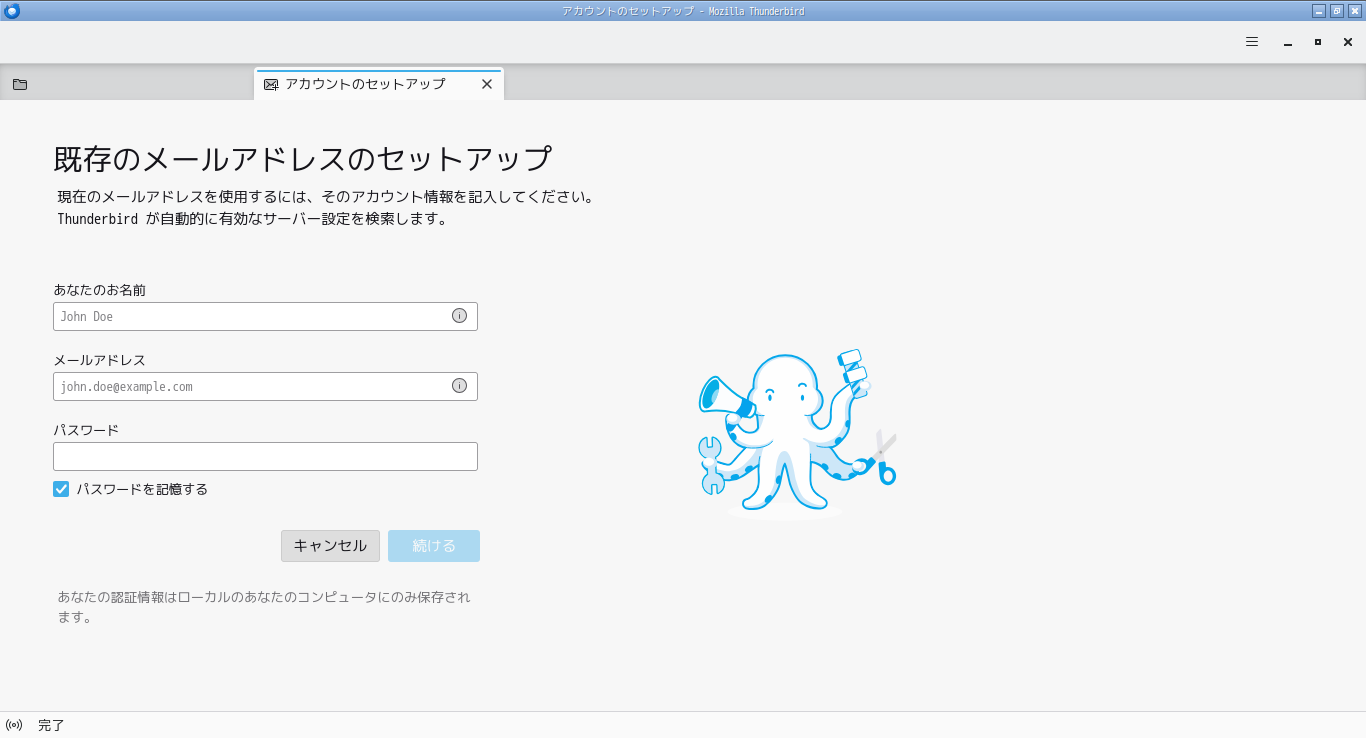The height and width of the screenshot is (738, 1366).
Task: Minimize the Thunderbird toolbar window button
Action: tap(1288, 42)
